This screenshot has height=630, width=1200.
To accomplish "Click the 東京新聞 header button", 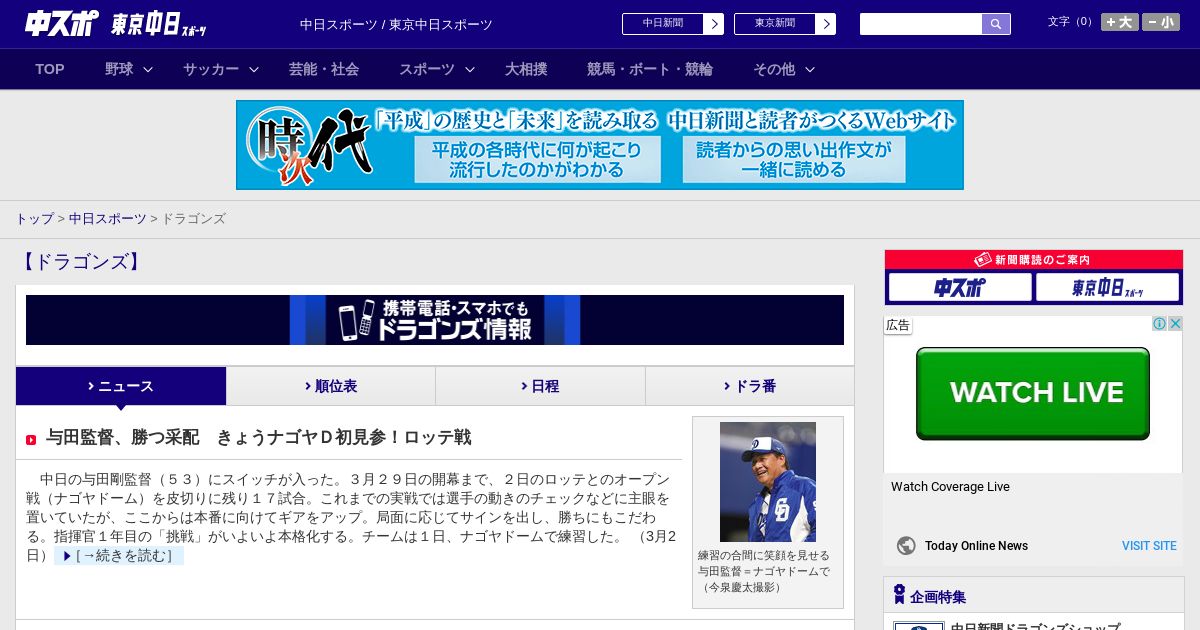I will click(x=775, y=24).
